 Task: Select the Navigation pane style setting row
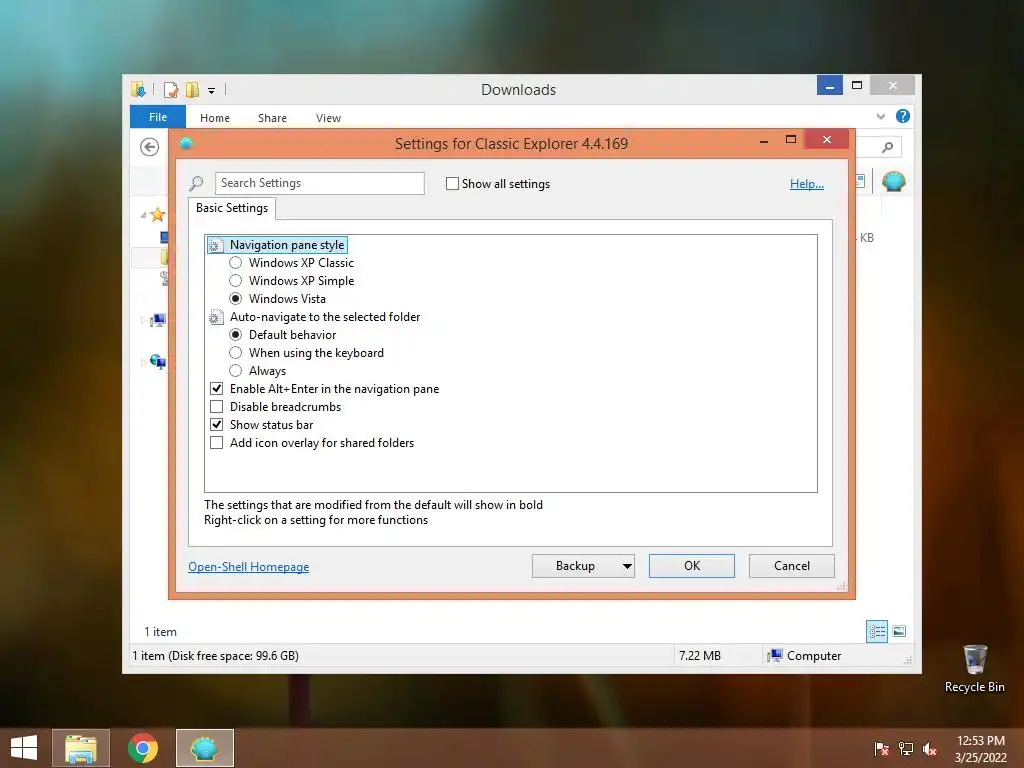pos(287,245)
